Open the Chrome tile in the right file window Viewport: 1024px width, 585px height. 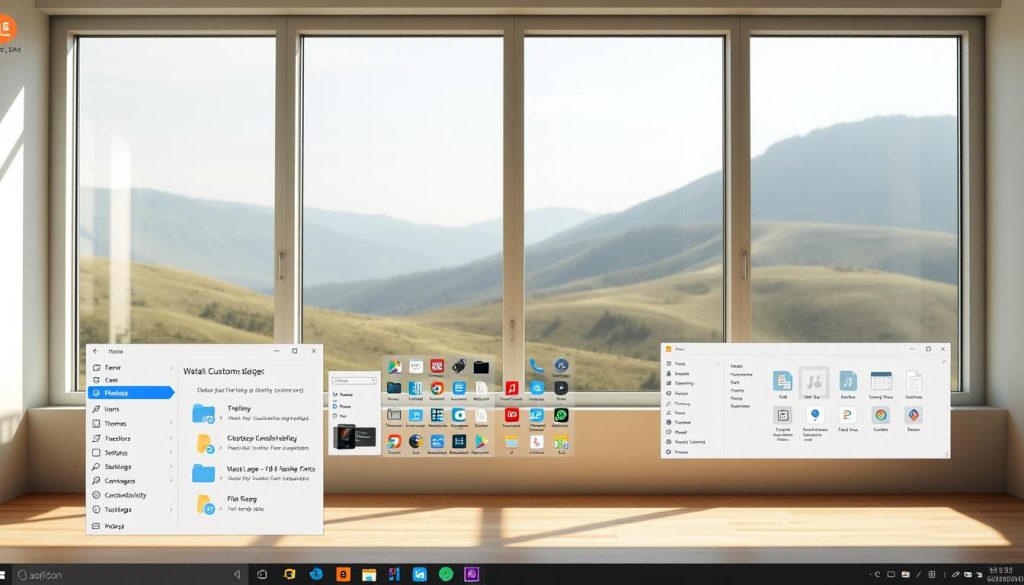(880, 416)
